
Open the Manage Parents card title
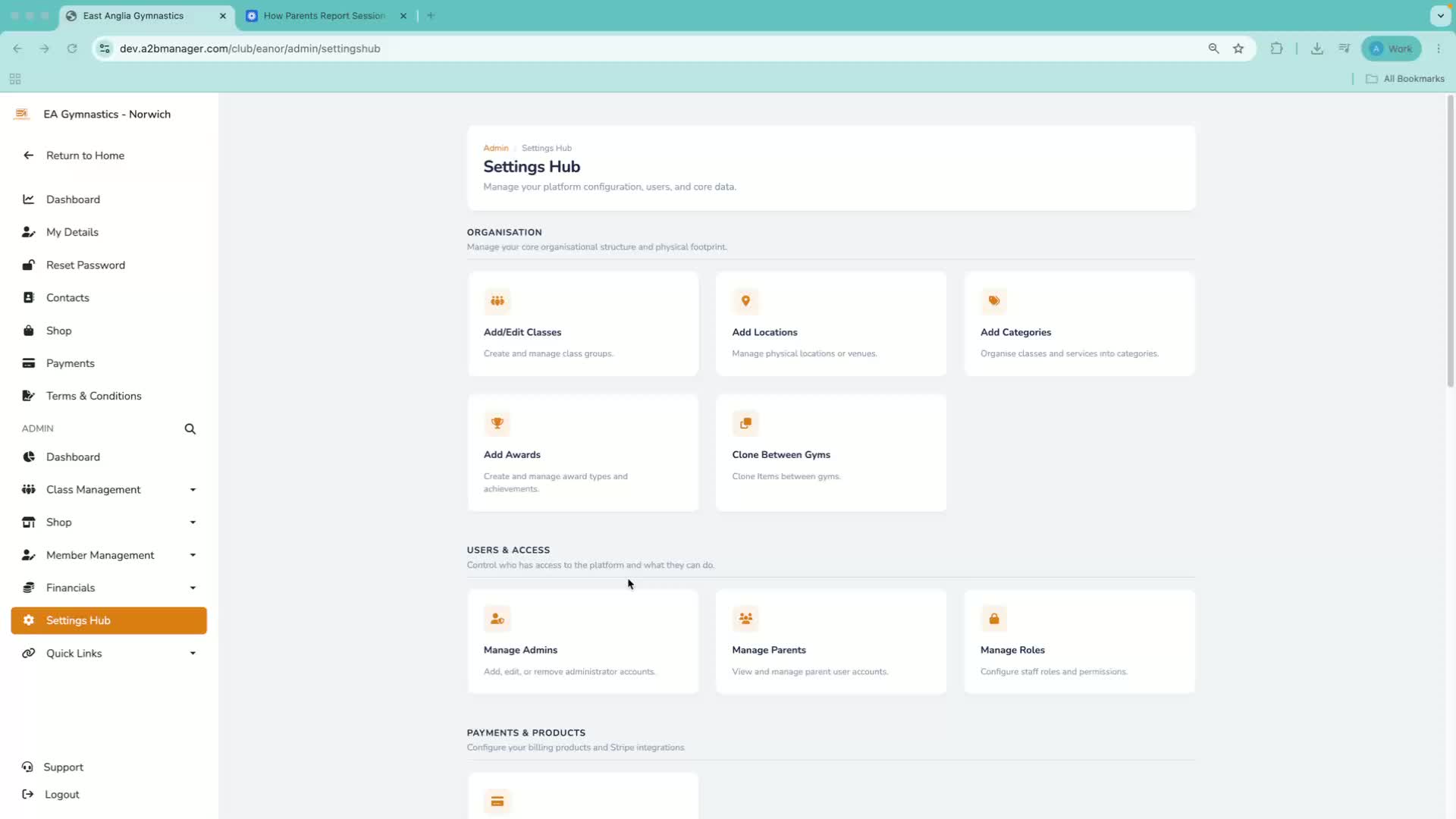pyautogui.click(x=769, y=650)
